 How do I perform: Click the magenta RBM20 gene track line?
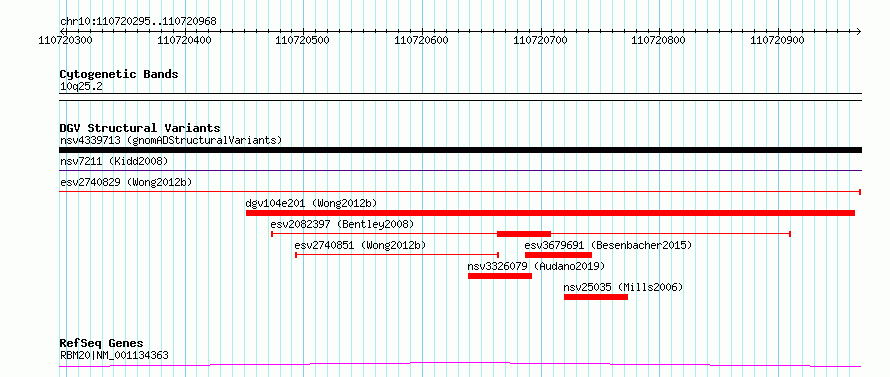point(460,365)
